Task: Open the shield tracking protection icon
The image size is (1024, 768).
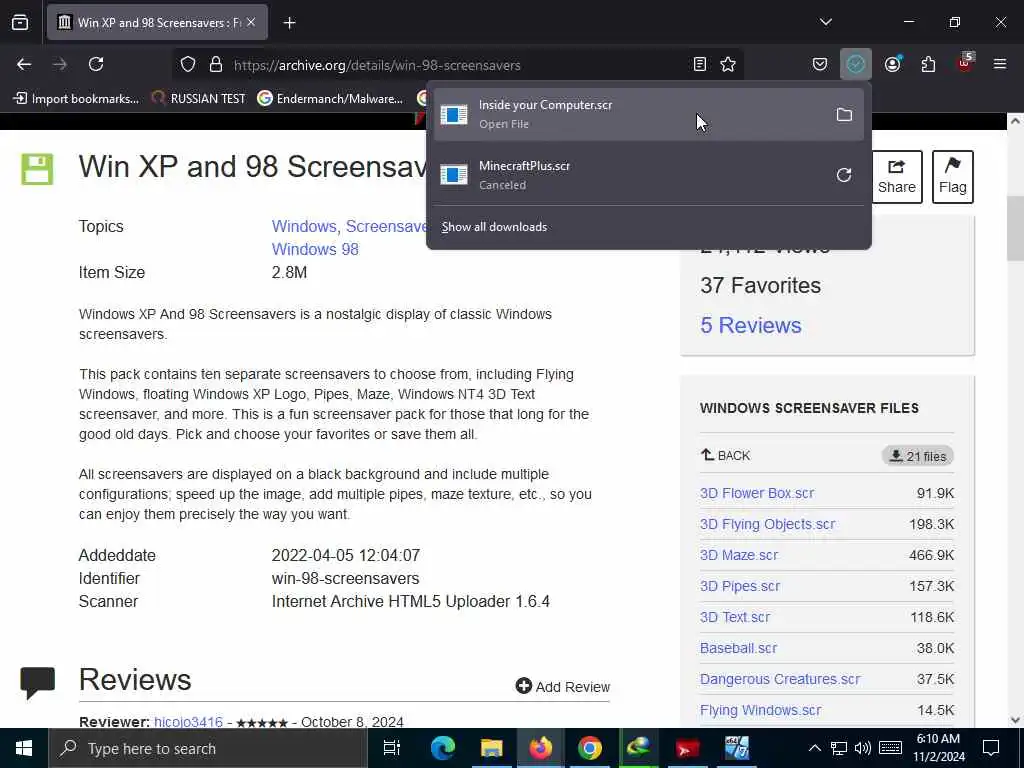Action: click(x=188, y=65)
